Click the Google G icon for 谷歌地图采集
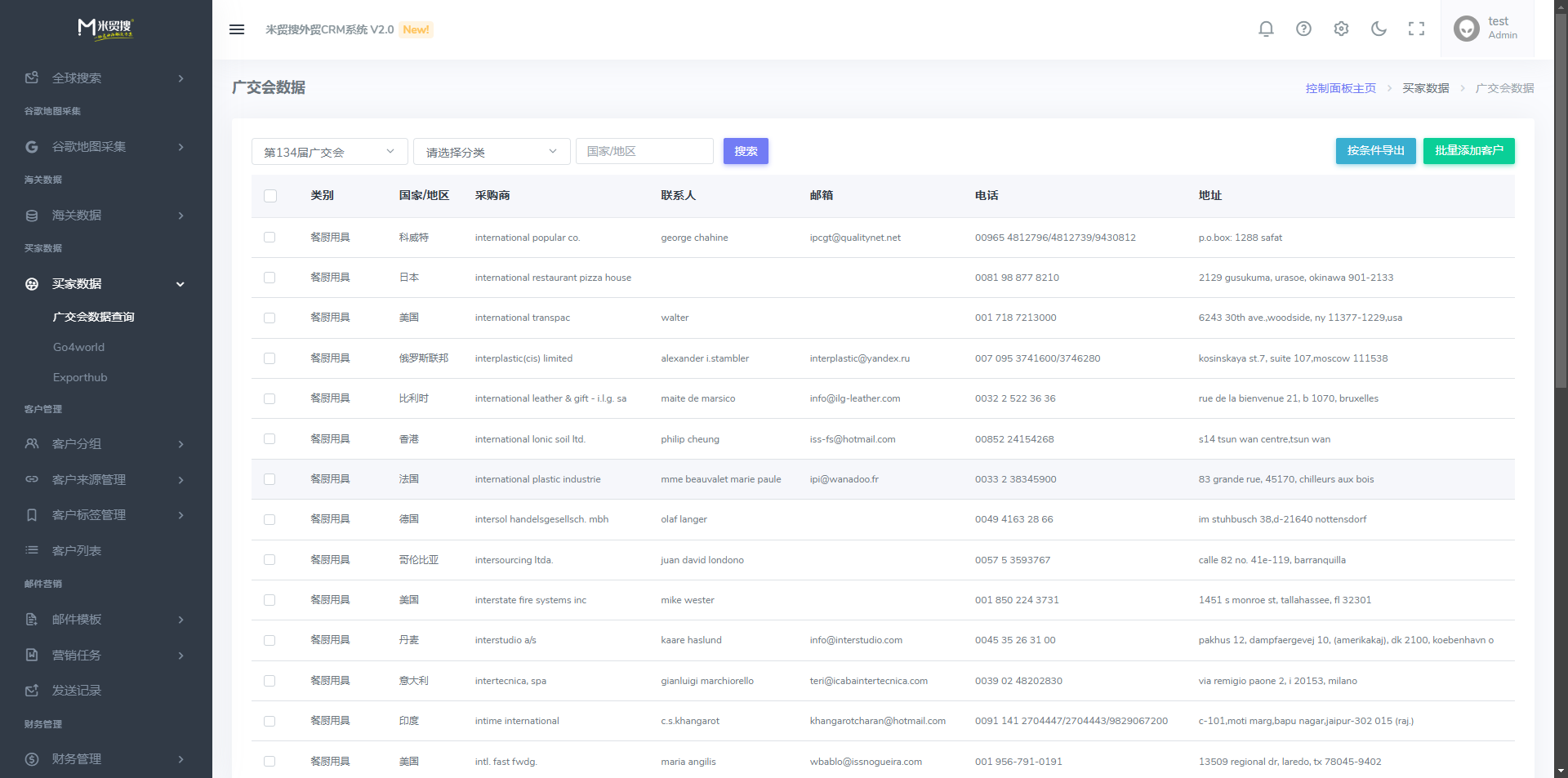The width and height of the screenshot is (1568, 778). [x=32, y=146]
